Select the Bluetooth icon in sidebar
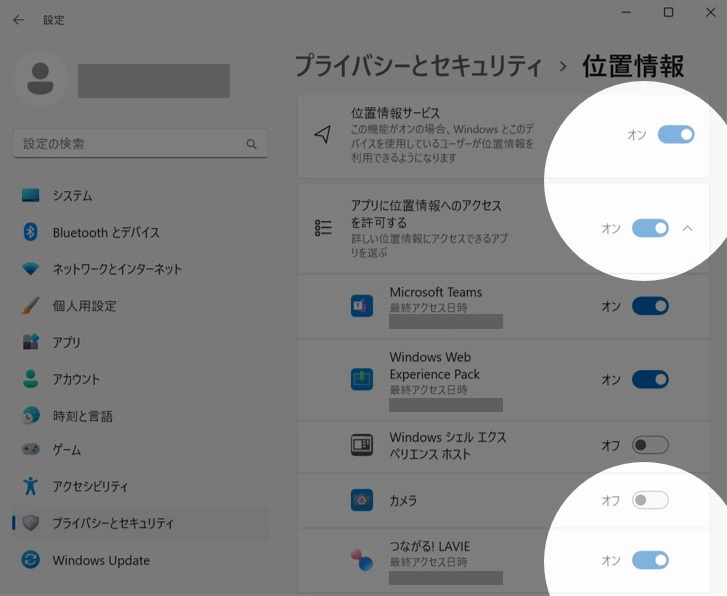The width and height of the screenshot is (727, 596). tap(31, 231)
